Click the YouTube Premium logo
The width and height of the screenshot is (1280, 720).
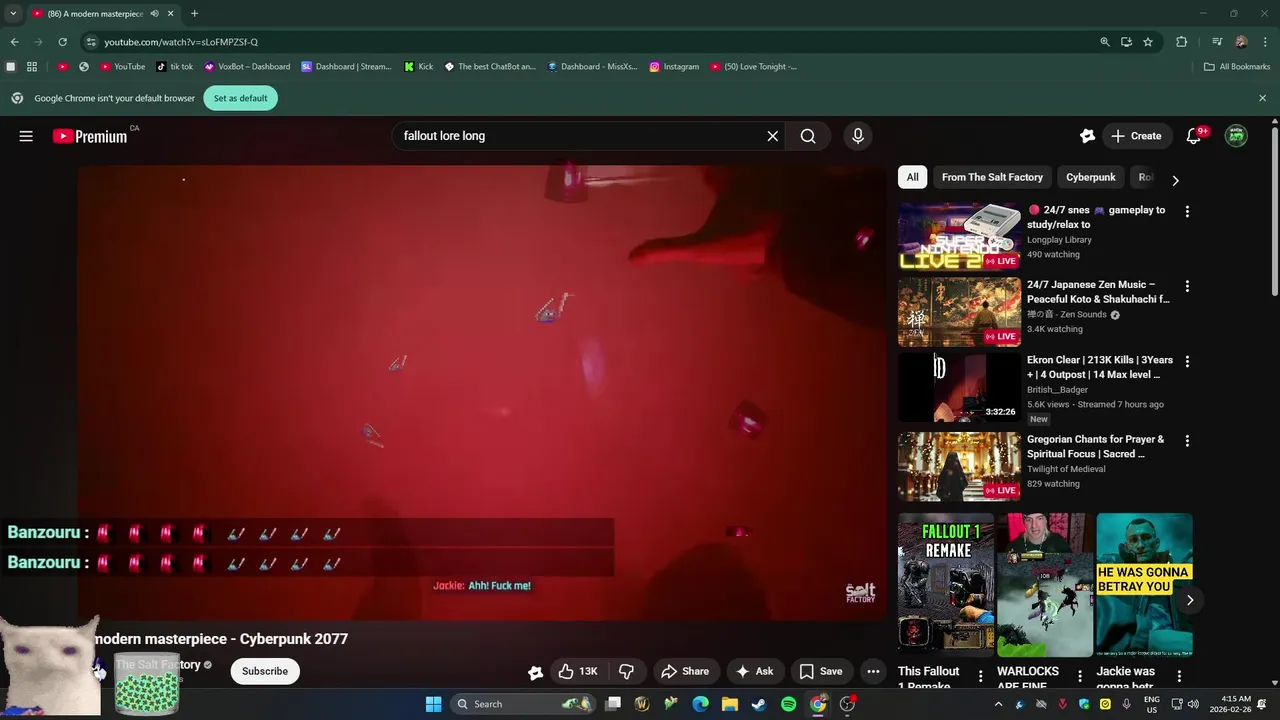click(90, 136)
